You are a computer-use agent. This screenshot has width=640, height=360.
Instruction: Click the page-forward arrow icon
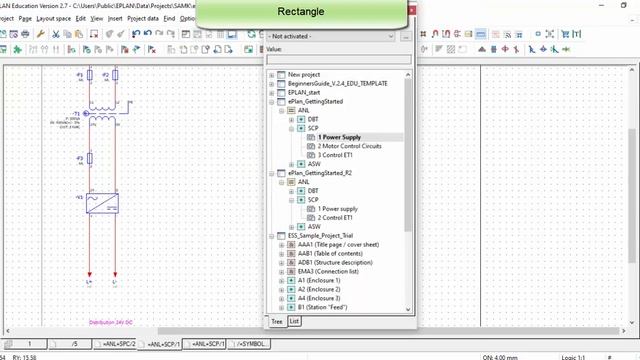[229, 50]
